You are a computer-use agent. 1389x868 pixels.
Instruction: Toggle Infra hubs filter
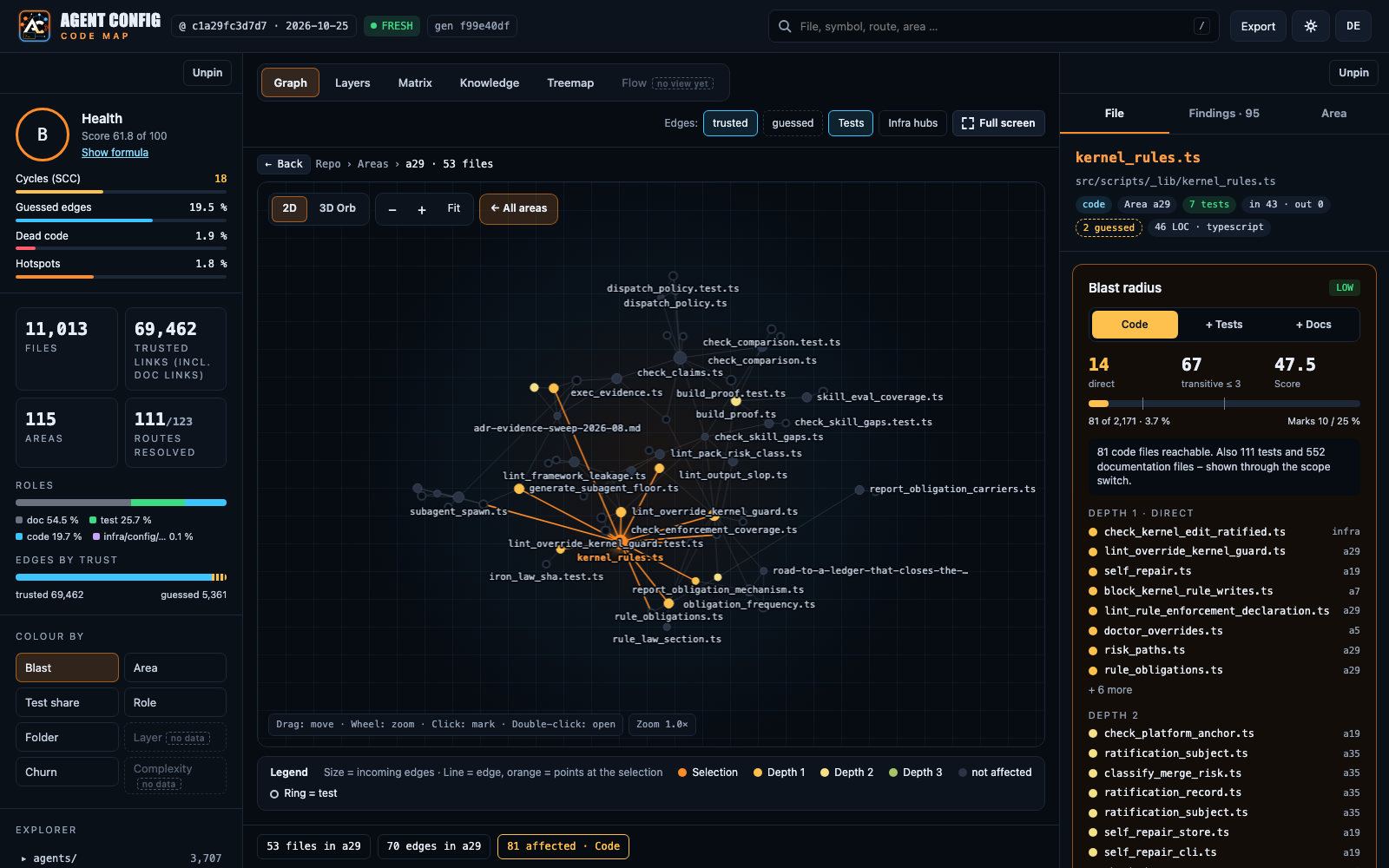[x=912, y=123]
